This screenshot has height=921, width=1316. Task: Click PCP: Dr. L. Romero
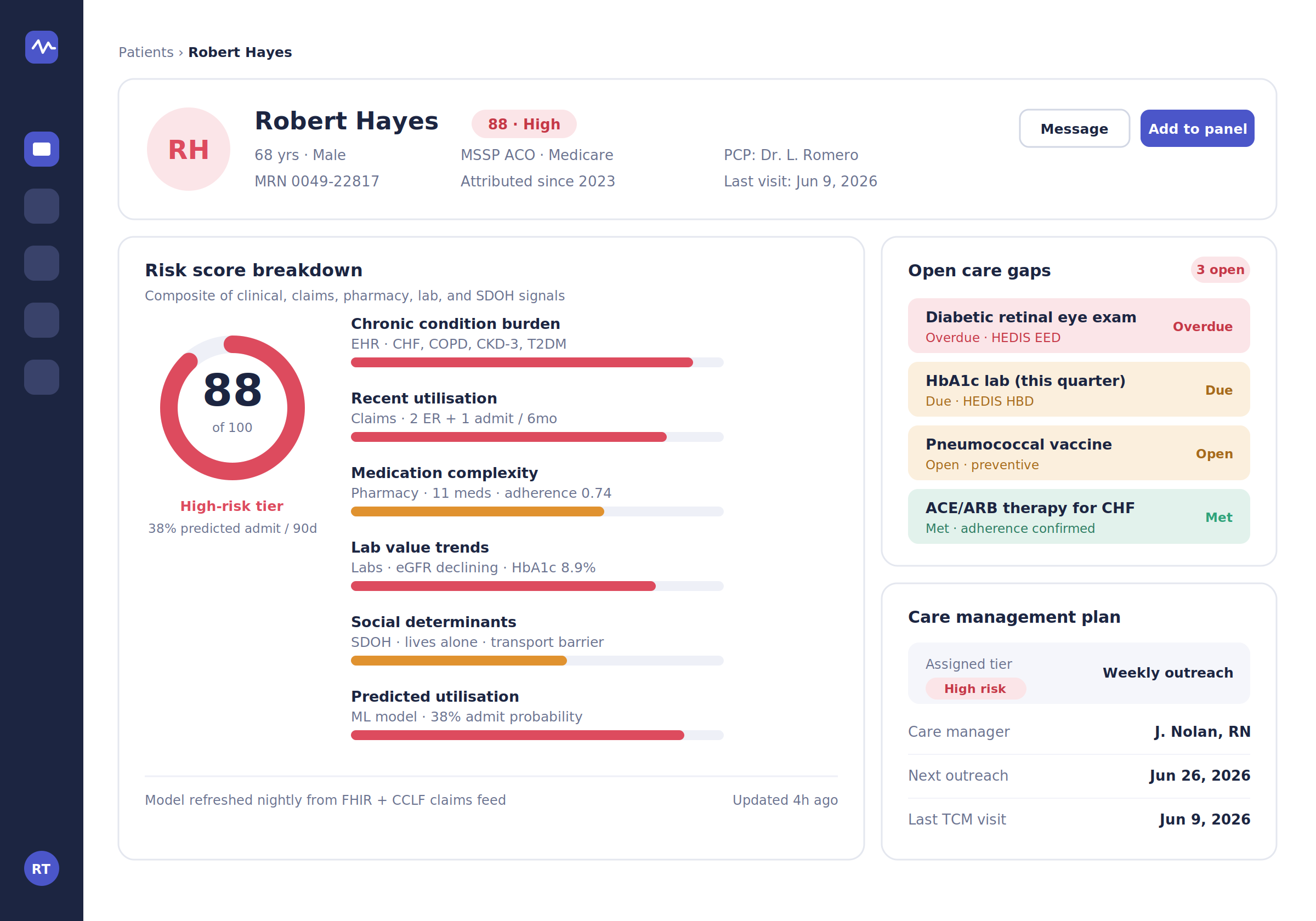point(791,155)
